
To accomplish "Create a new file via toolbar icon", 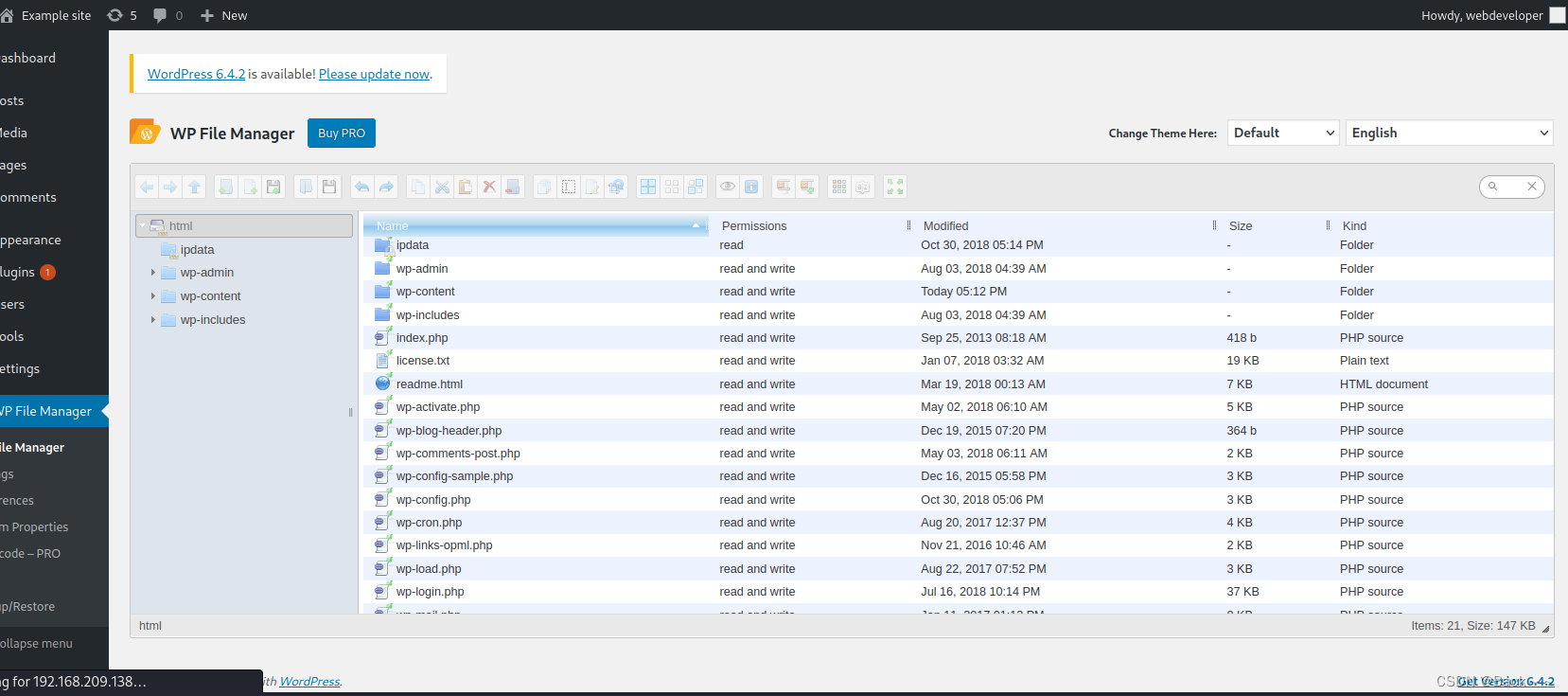I will (x=250, y=187).
